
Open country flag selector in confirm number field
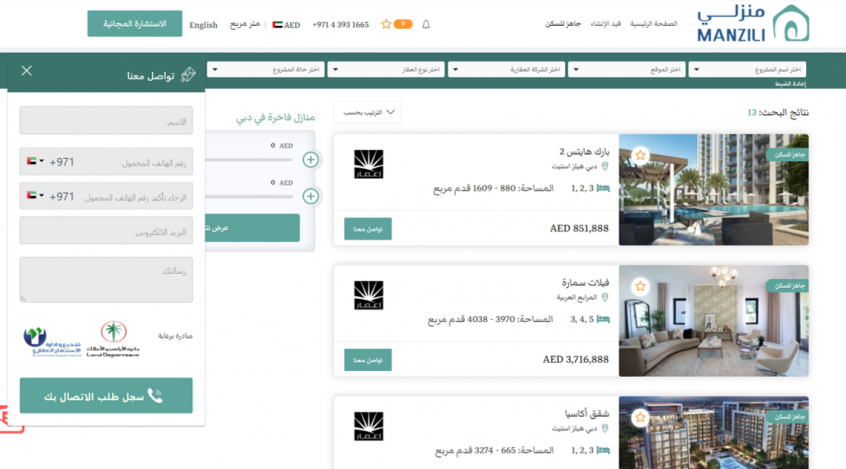point(35,196)
